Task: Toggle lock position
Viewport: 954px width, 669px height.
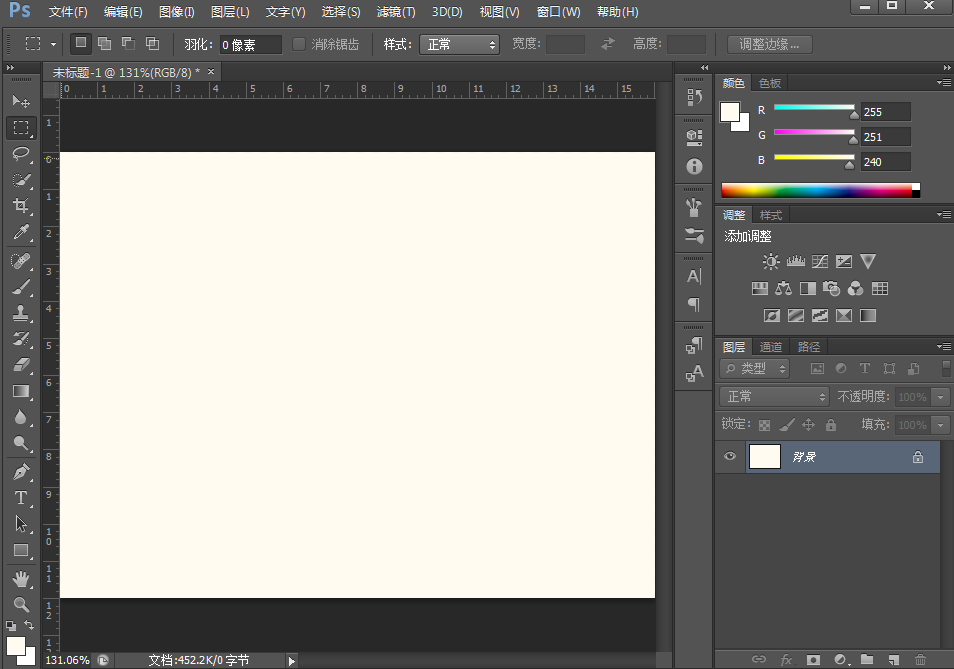Action: point(809,425)
